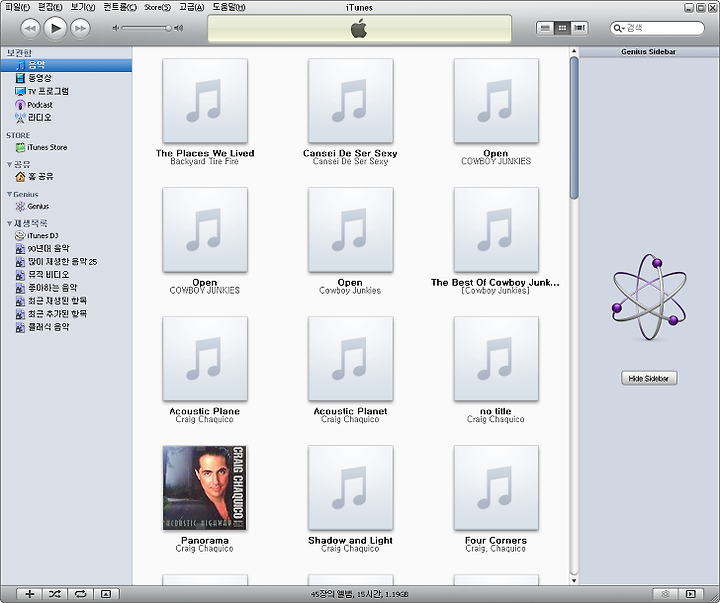
Task: Switch to list view
Action: (545, 28)
